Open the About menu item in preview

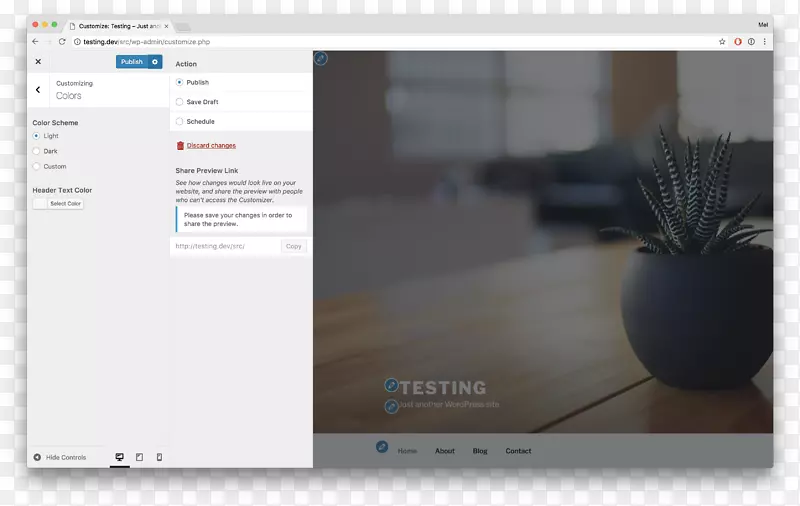click(x=445, y=451)
